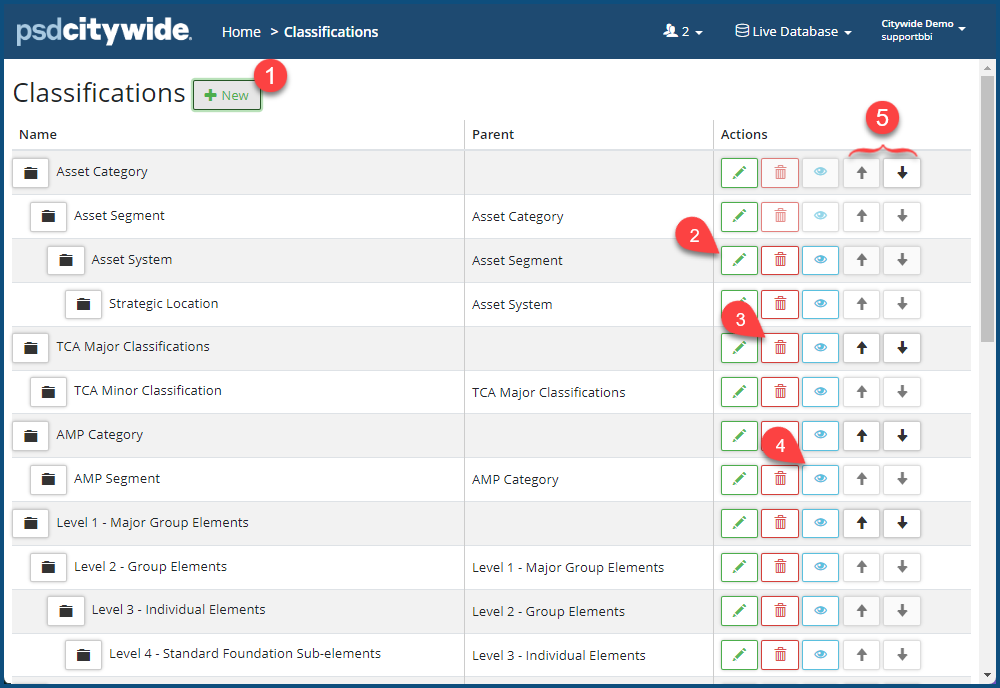Image resolution: width=1000 pixels, height=688 pixels.
Task: Open the Live Database dropdown
Action: (793, 31)
